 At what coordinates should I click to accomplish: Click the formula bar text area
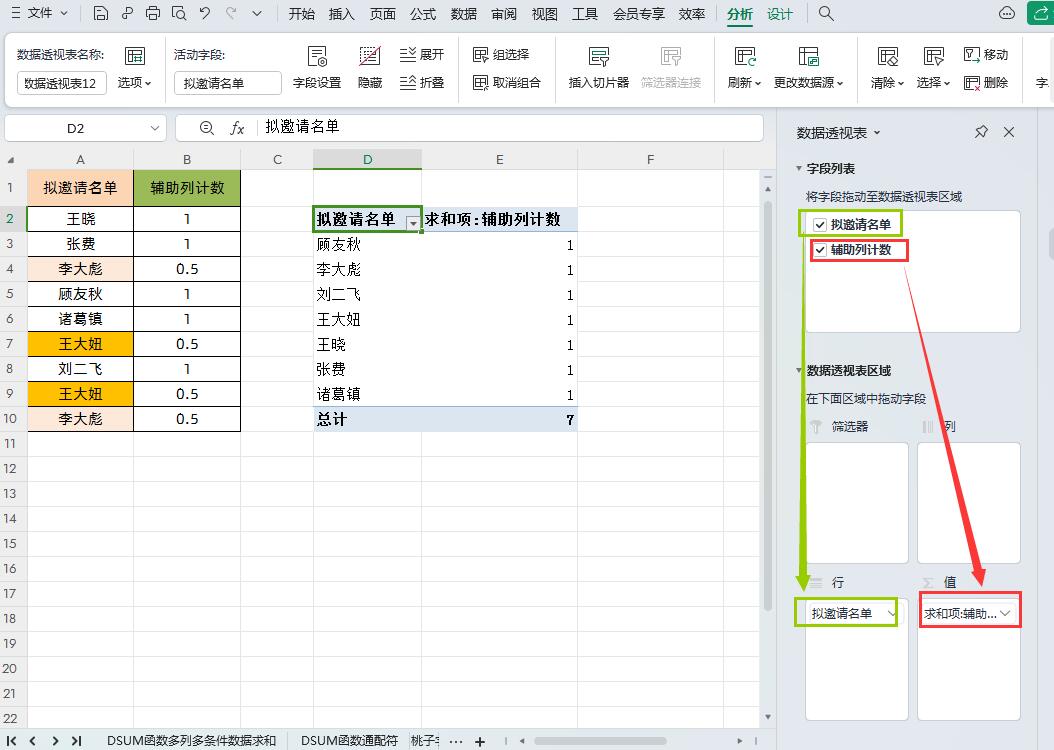pyautogui.click(x=511, y=128)
